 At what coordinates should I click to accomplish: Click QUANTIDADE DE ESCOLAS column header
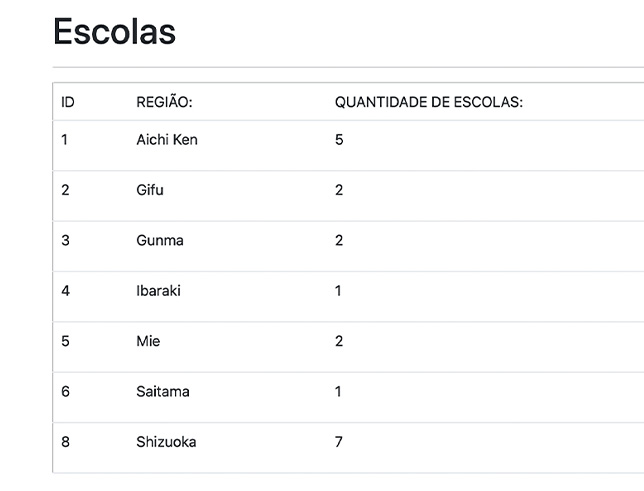pos(429,102)
